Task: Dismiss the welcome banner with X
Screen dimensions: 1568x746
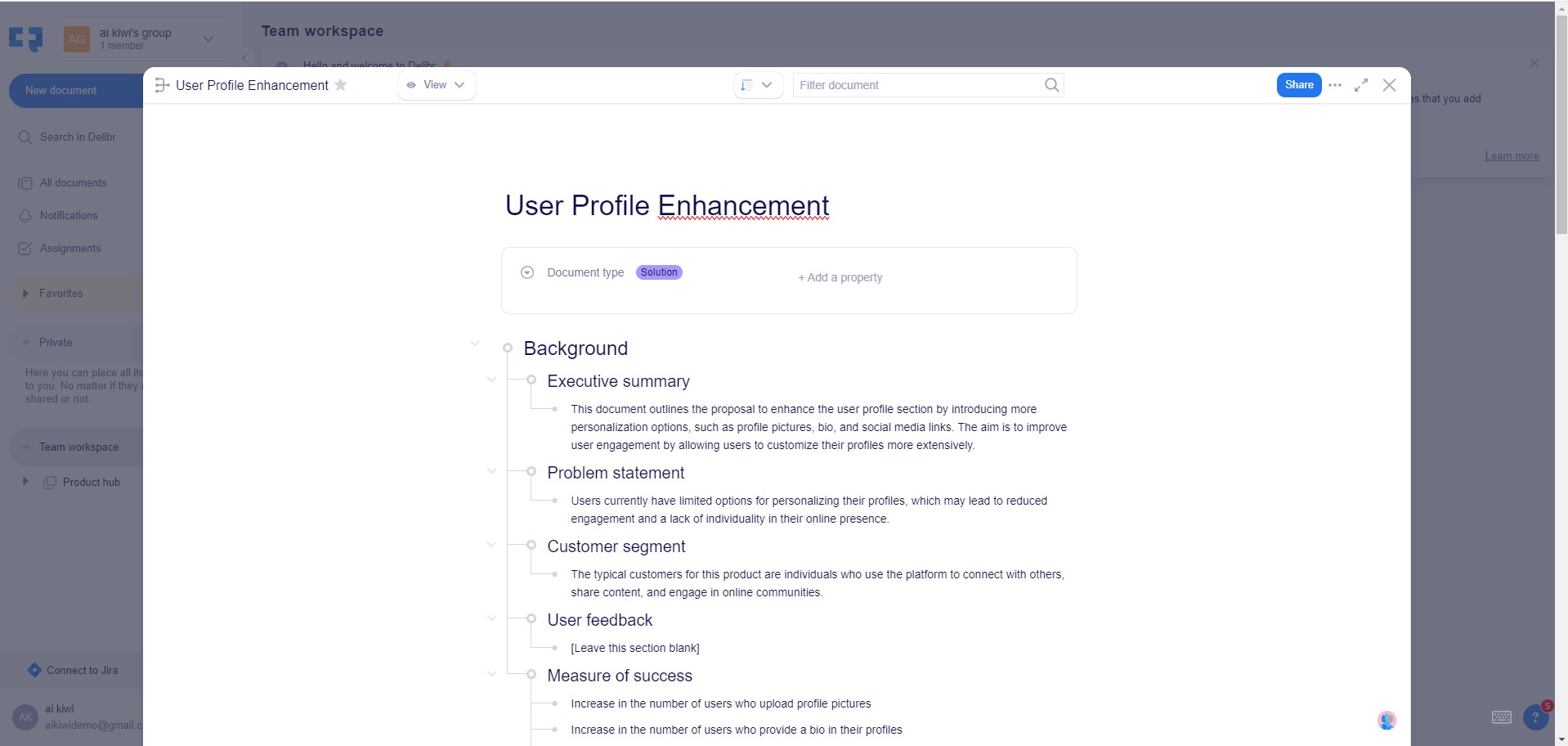Action: [1534, 64]
